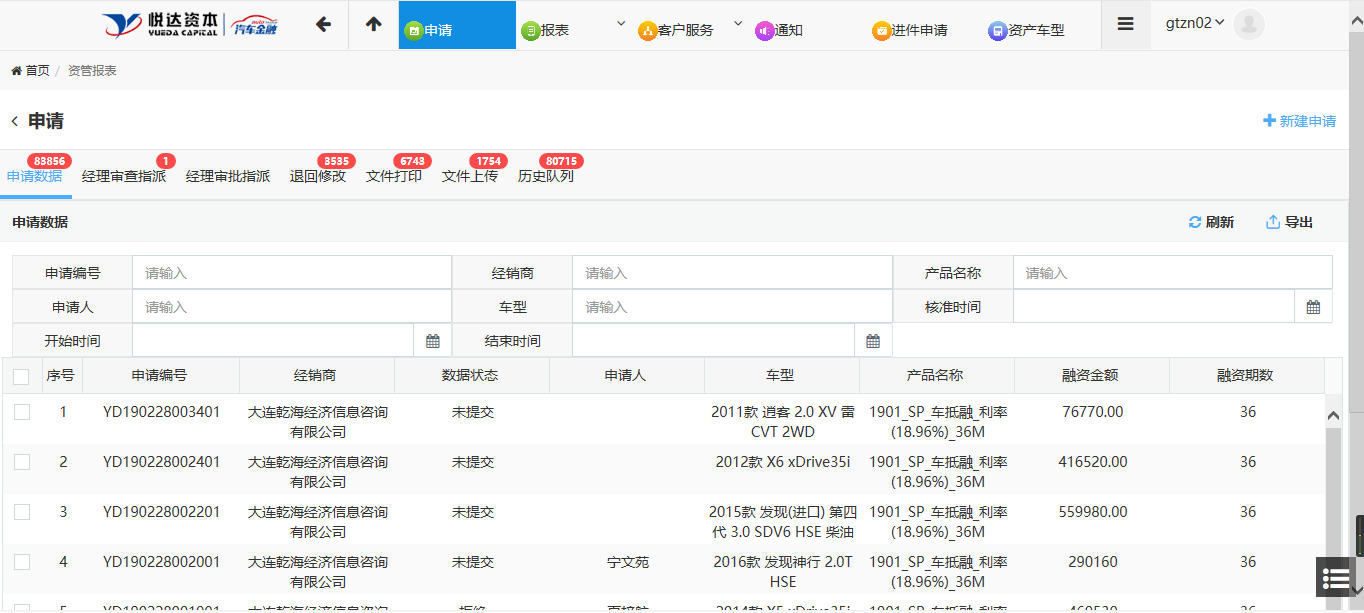1364x613 pixels.
Task: Toggle the select-all checkbox in table header
Action: coord(21,376)
